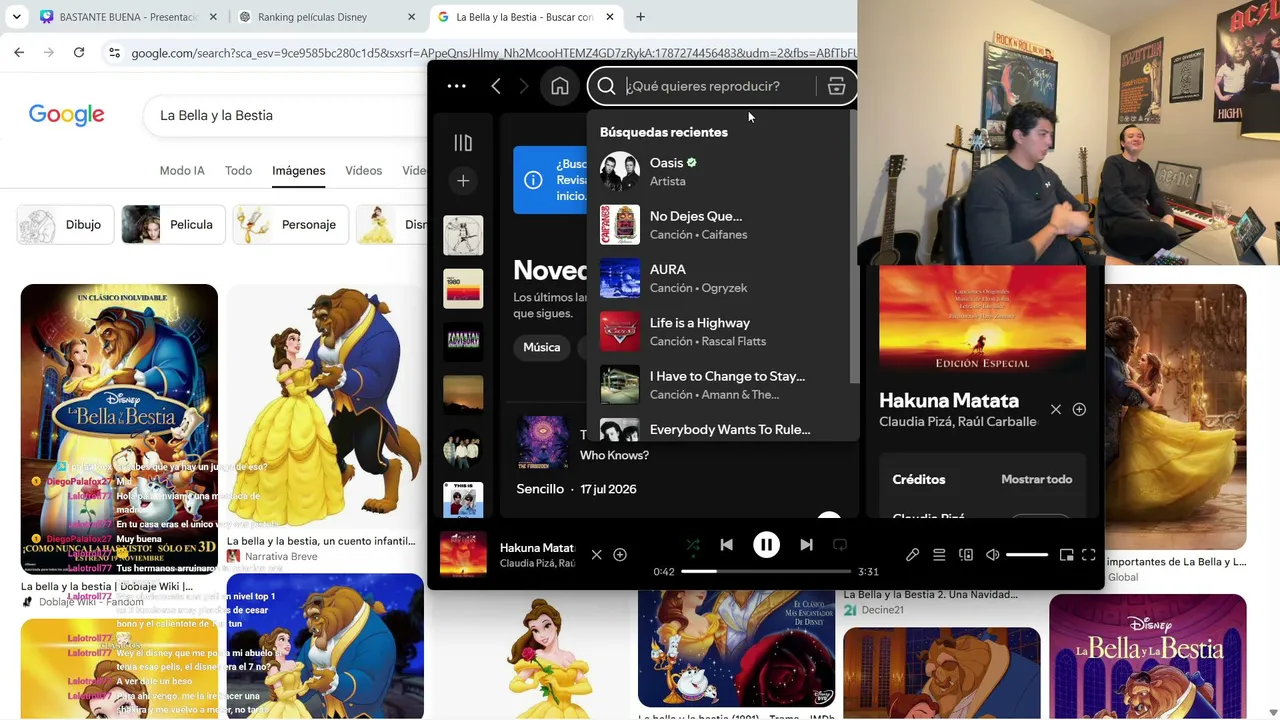Open the Spotify Home button
1280x720 pixels.
[560, 86]
